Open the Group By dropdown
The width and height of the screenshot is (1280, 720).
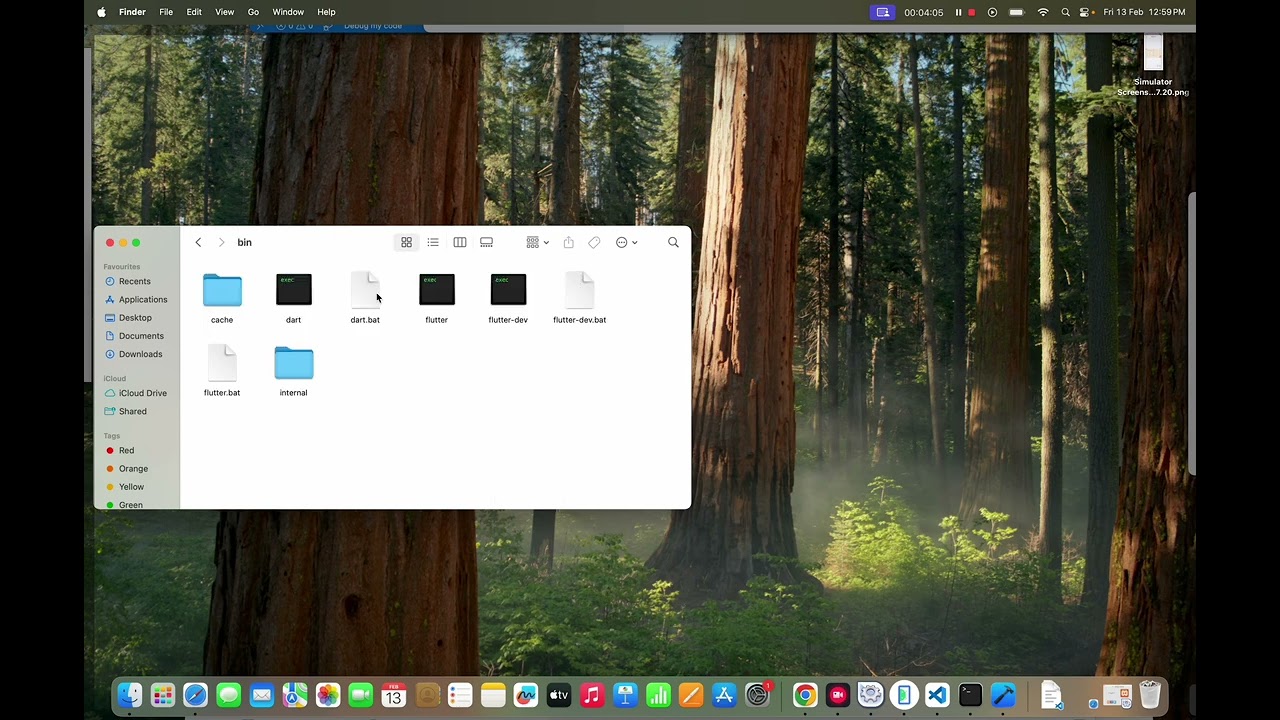point(538,242)
